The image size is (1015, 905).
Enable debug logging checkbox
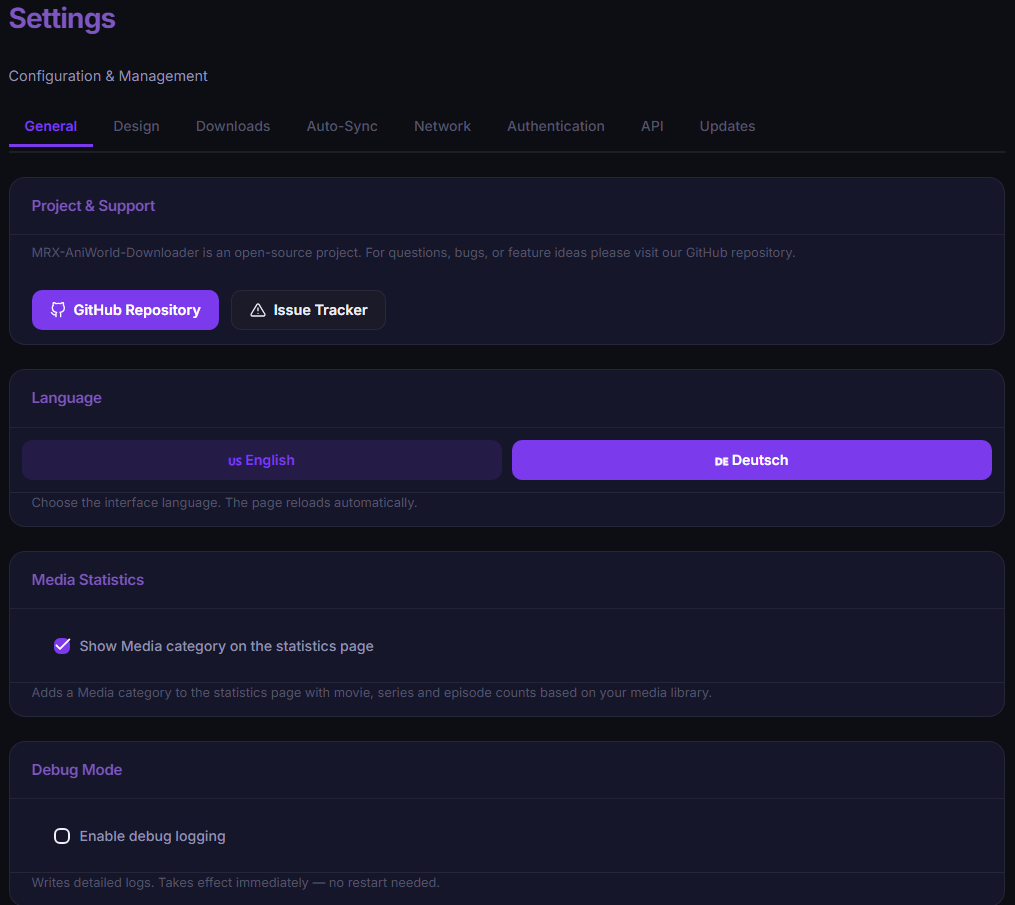point(62,836)
